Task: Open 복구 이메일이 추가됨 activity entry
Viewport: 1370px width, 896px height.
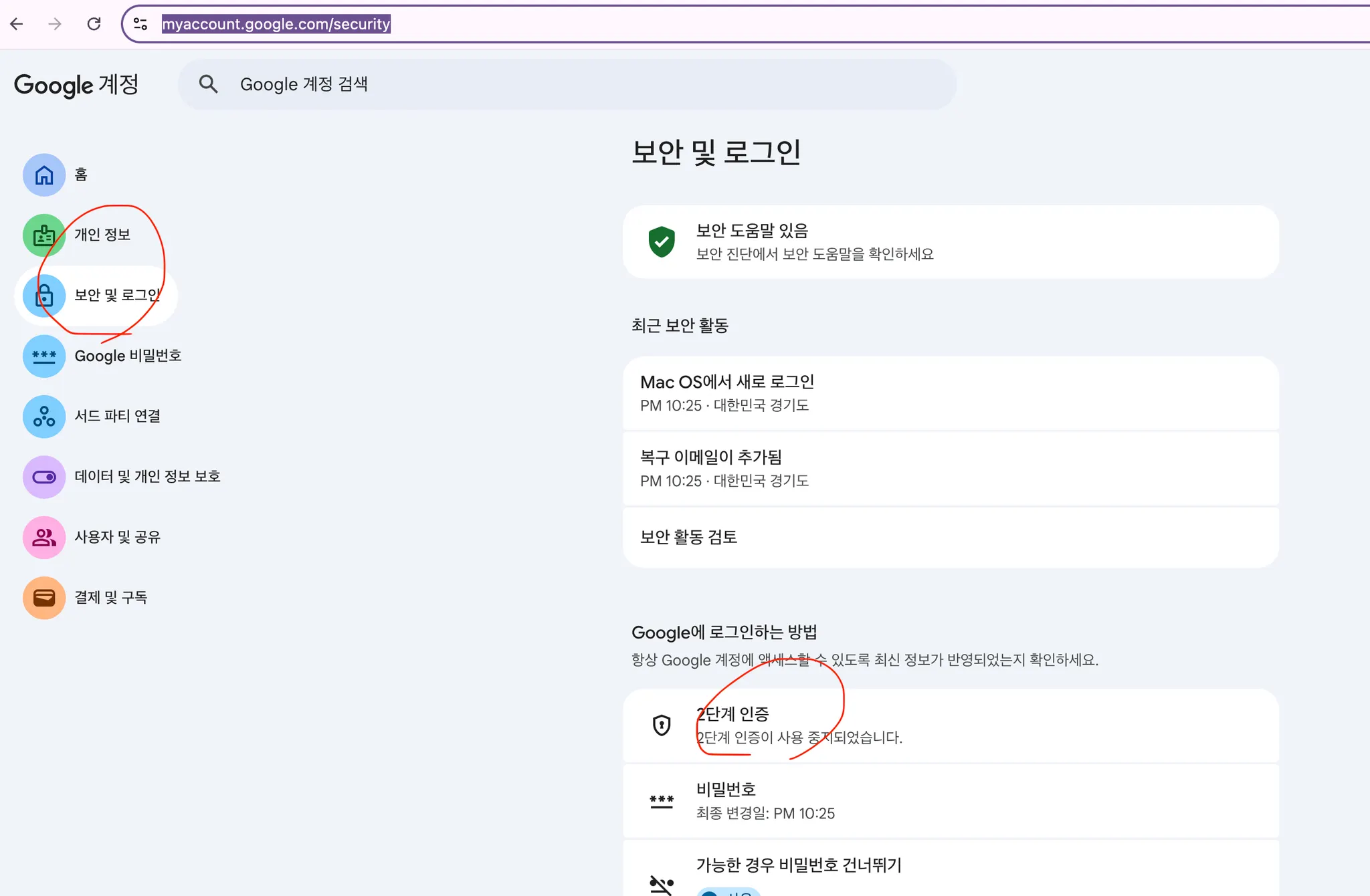Action: coord(950,469)
